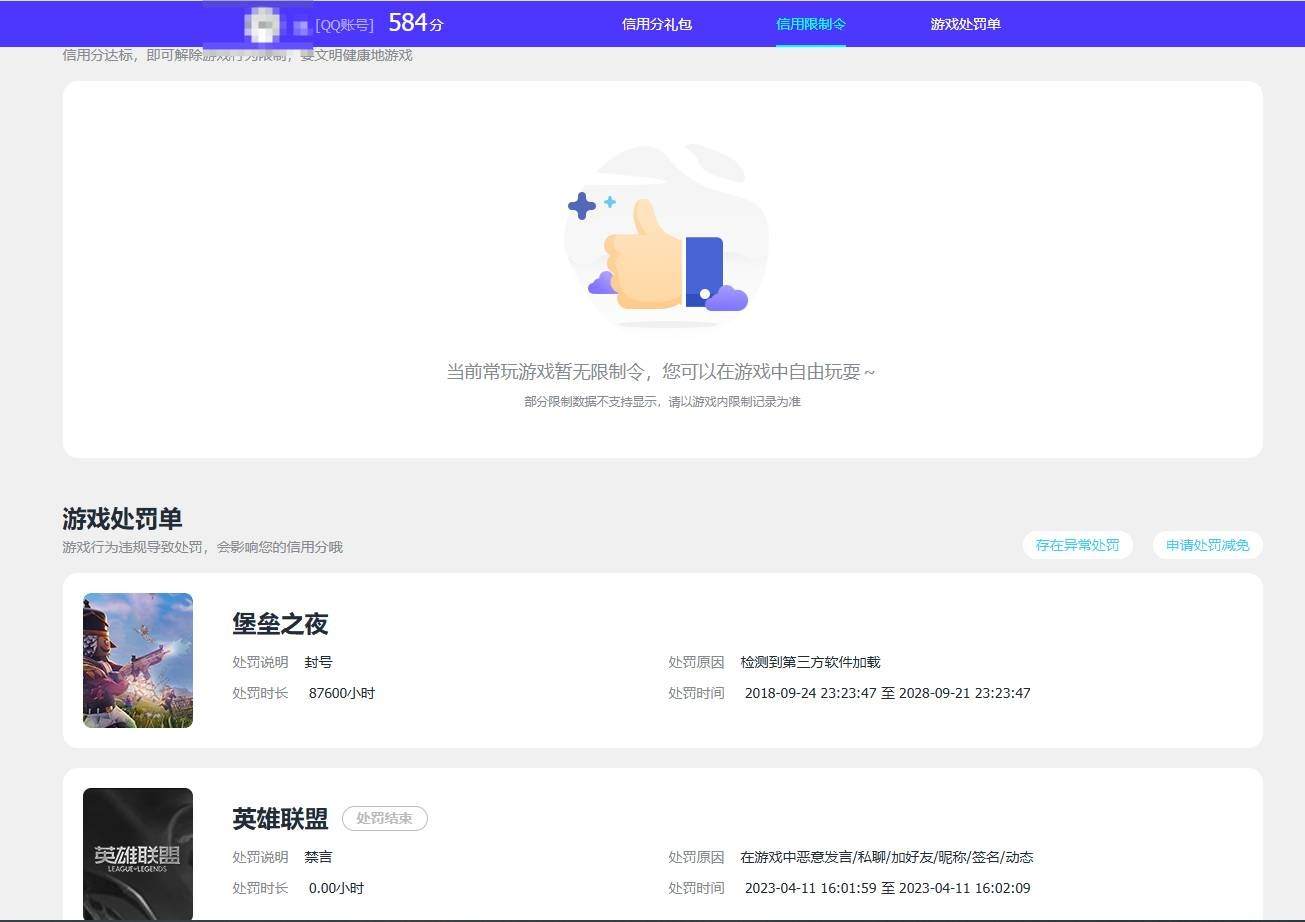This screenshot has height=922, width=1305.
Task: Click the 部分限制数据不支持显示 note
Action: (x=662, y=402)
